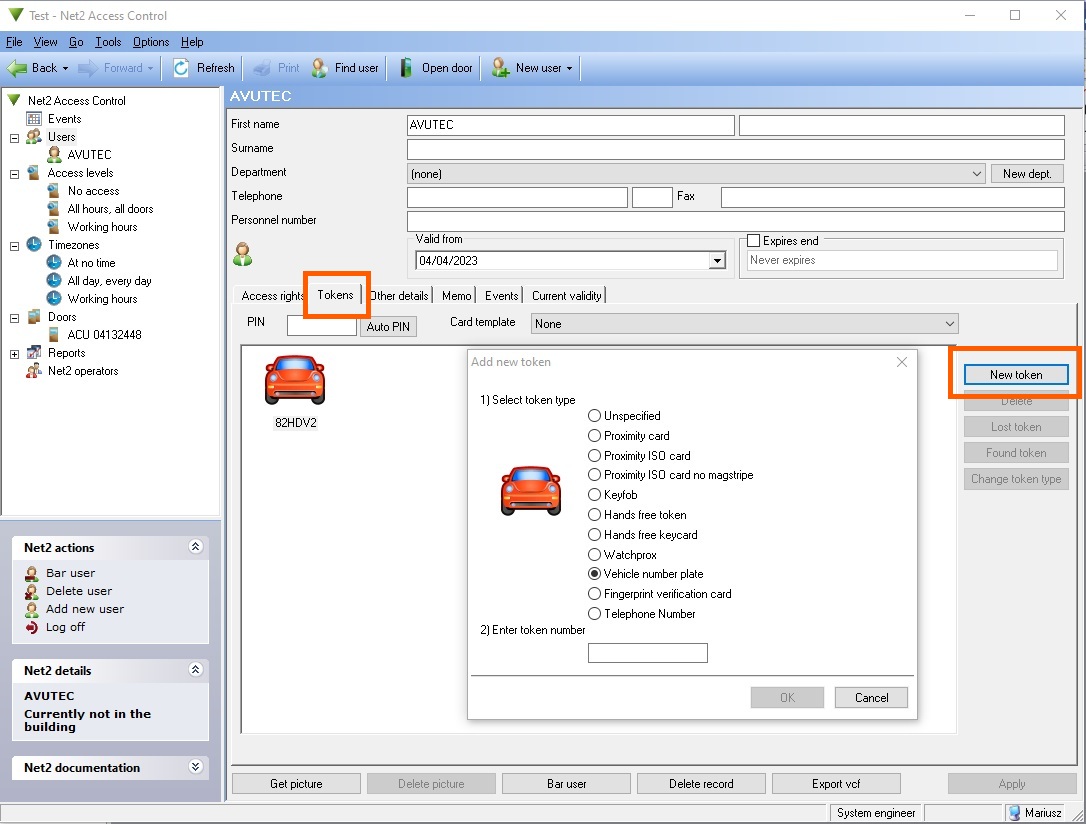The width and height of the screenshot is (1086, 824).
Task: Click the AVUTEC user icon in tree
Action: coord(54,154)
